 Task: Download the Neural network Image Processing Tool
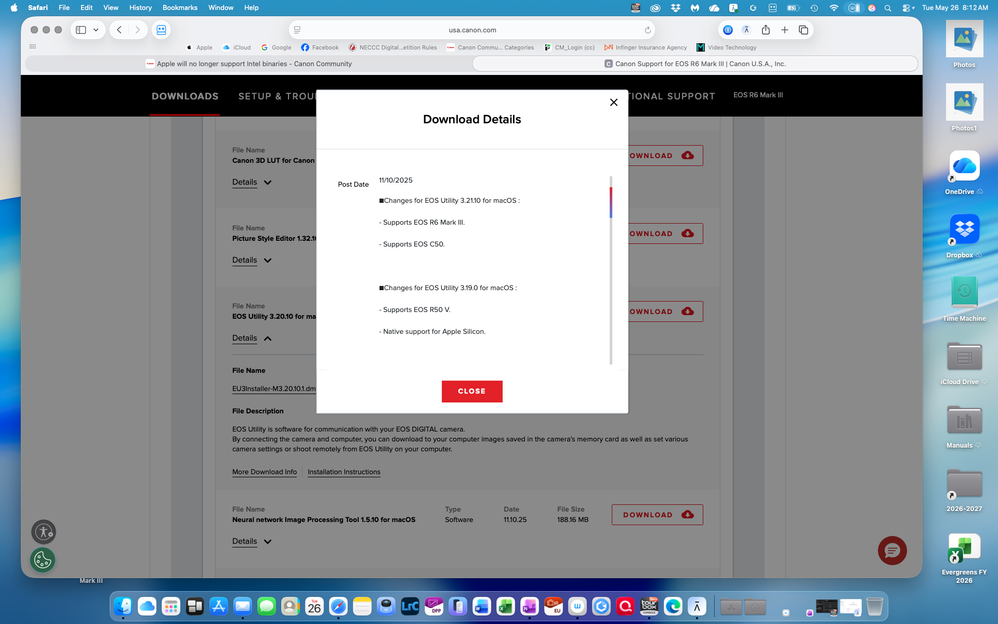657,514
